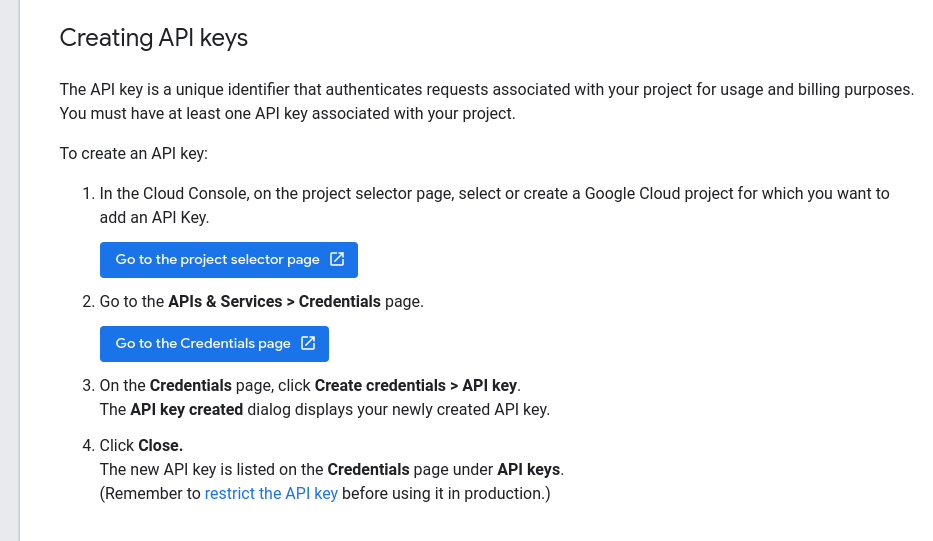Click the bold 'Close.' text in step 4
This screenshot has width=933, height=541.
point(160,445)
